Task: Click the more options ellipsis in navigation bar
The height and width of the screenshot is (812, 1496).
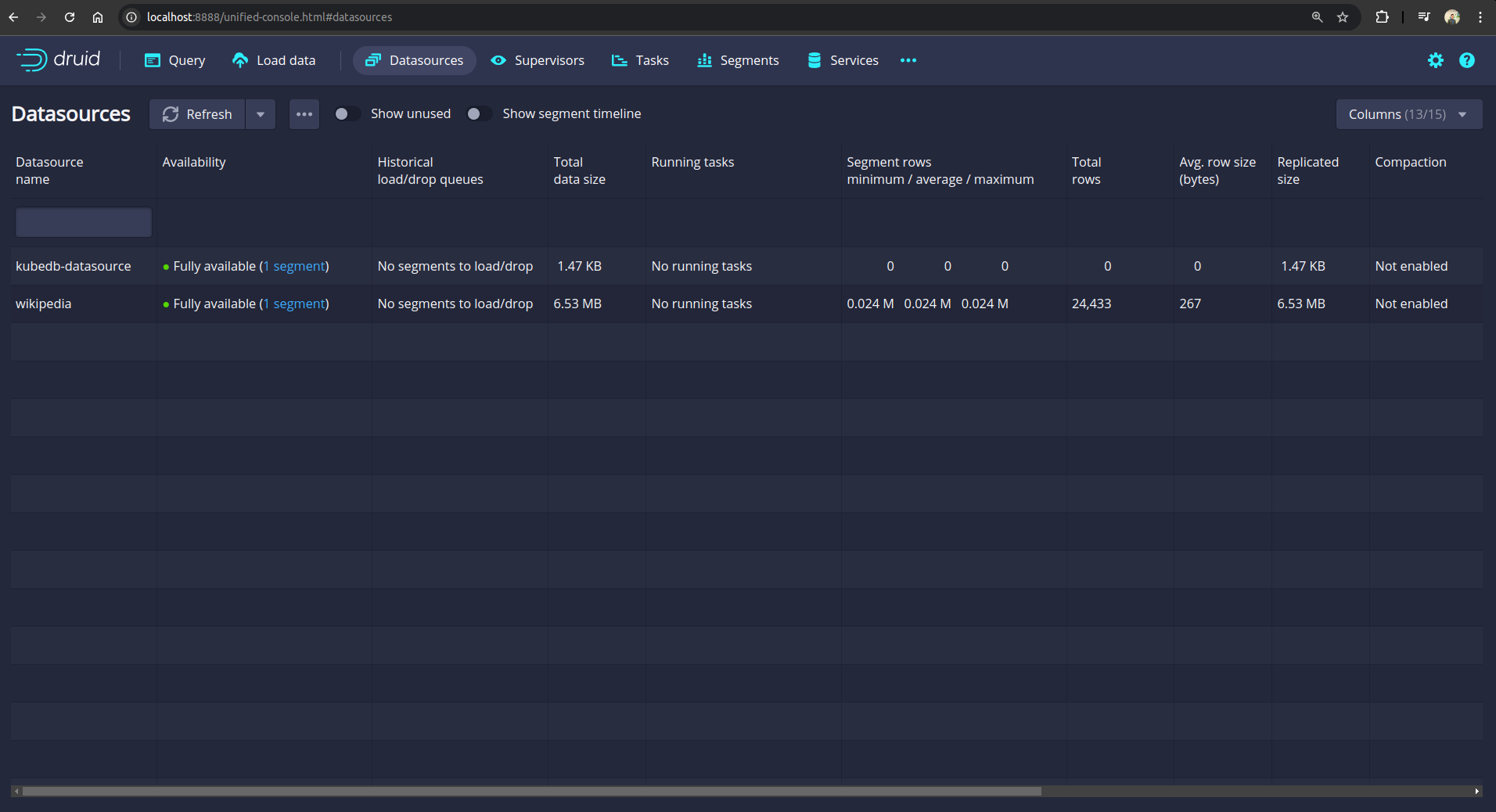Action: point(908,60)
